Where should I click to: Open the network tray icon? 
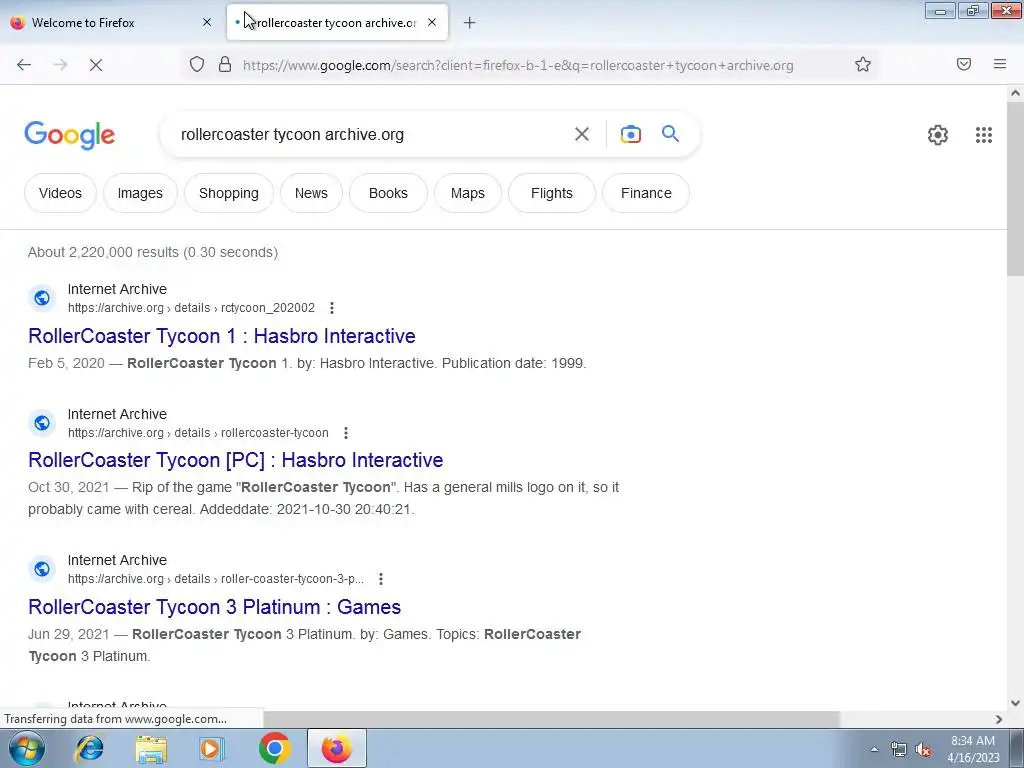899,749
